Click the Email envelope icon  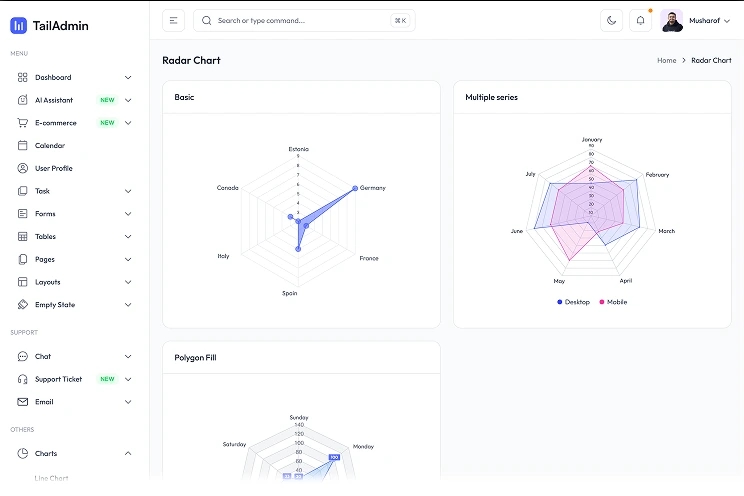click(x=22, y=402)
